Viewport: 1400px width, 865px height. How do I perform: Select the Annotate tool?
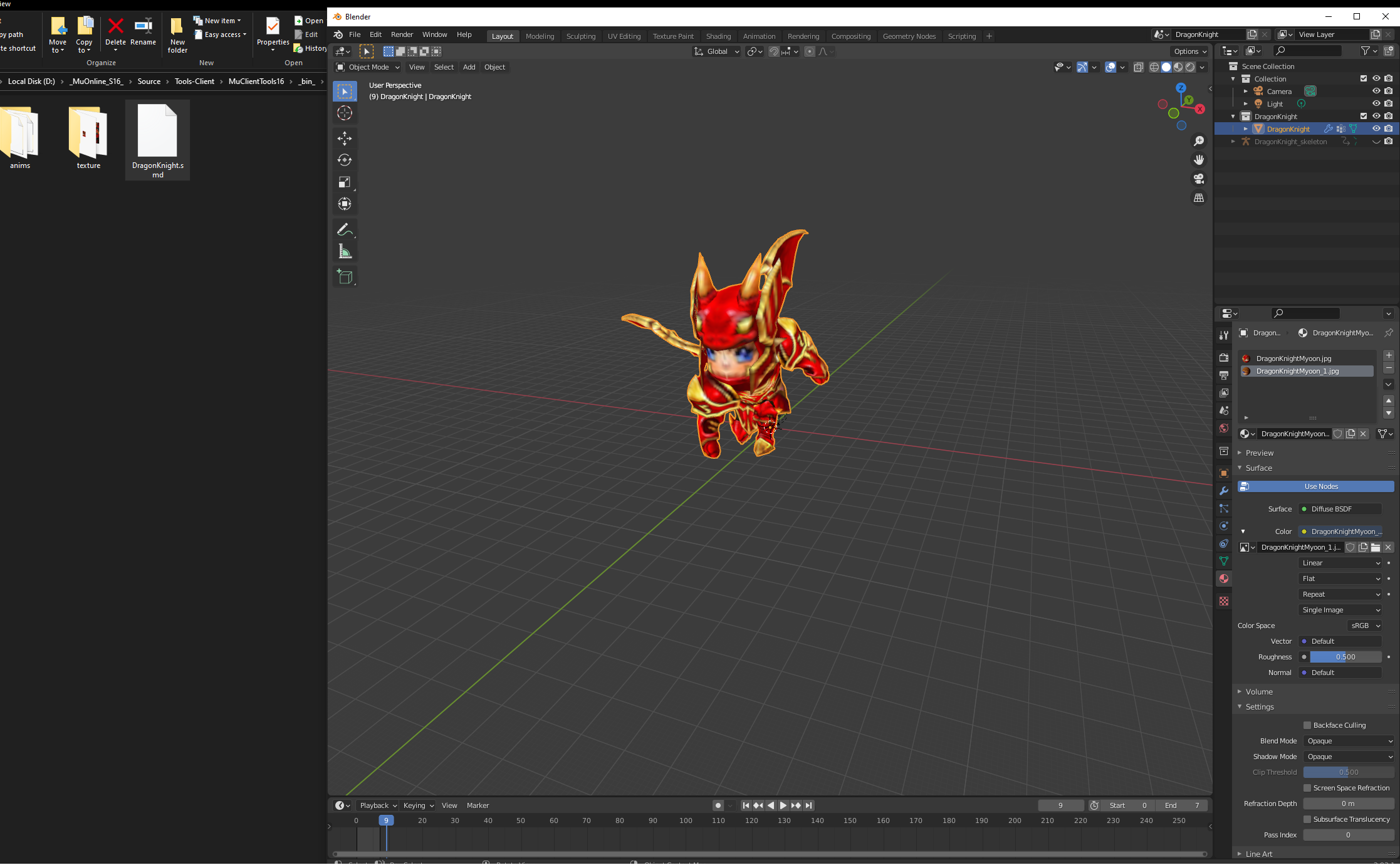[345, 230]
